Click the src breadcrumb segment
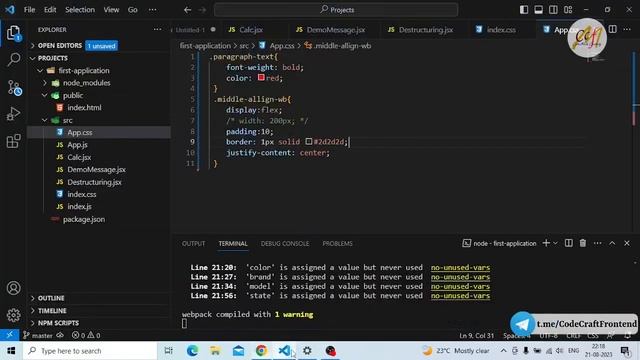This screenshot has height=360, width=640. coord(244,46)
